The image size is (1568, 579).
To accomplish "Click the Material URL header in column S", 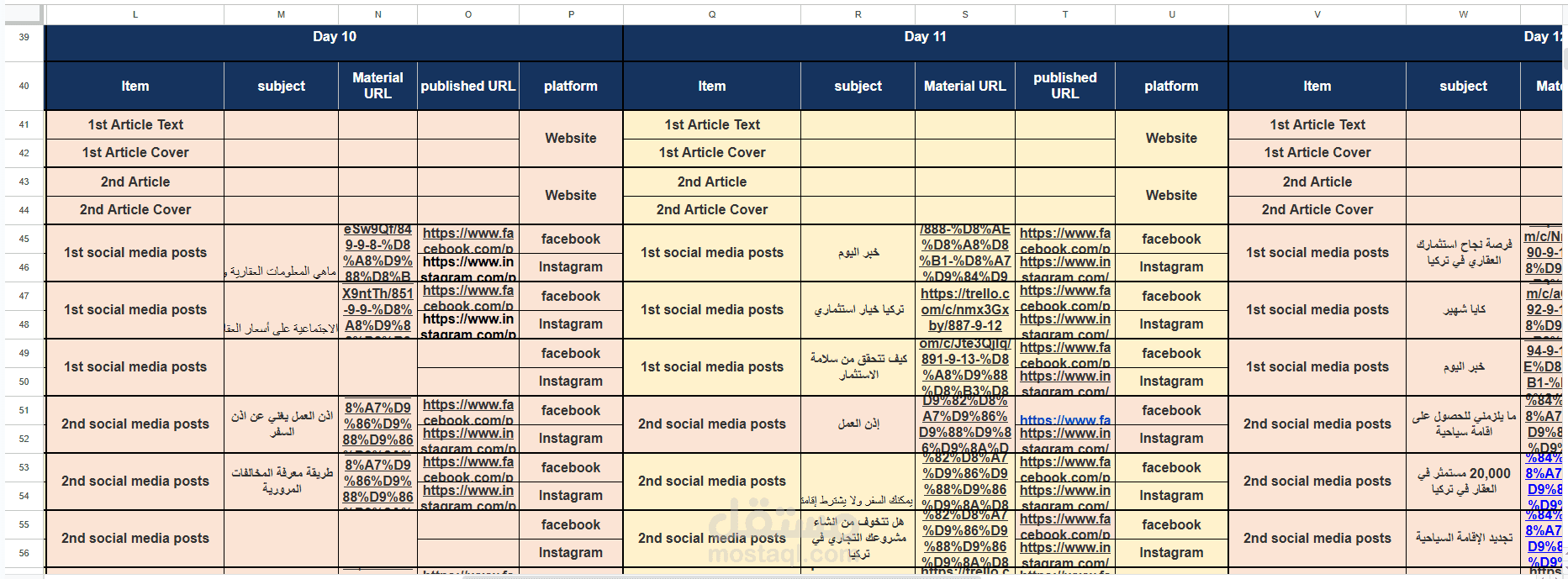I will (965, 86).
